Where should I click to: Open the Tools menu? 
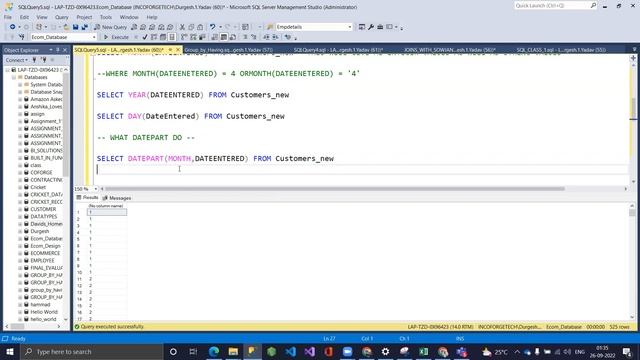click(106, 17)
